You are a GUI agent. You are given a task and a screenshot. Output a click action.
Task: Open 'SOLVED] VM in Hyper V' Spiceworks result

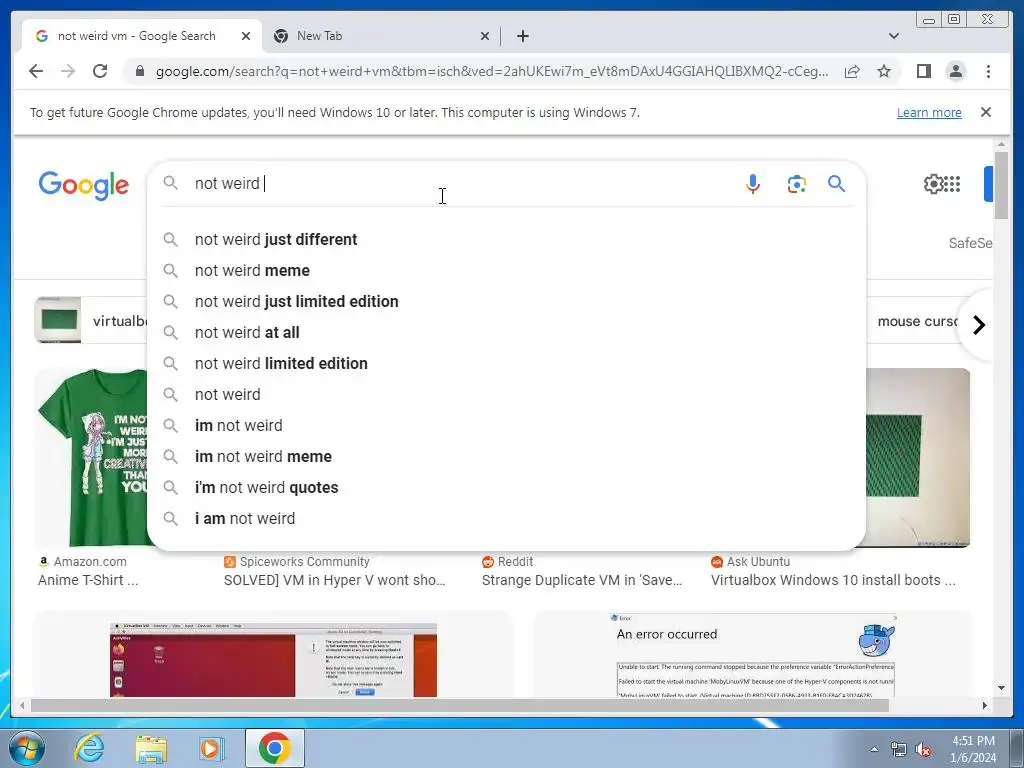point(334,580)
